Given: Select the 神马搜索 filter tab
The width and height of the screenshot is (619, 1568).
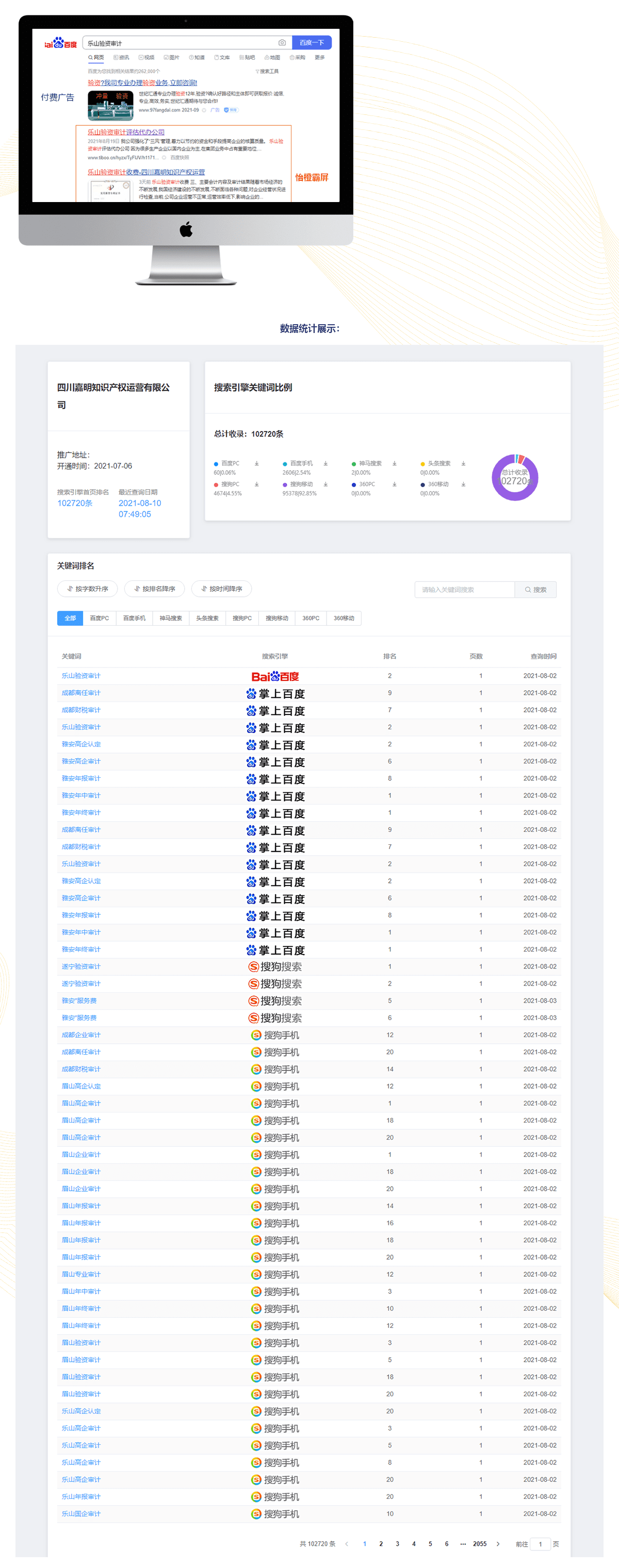Looking at the screenshot, I should (x=171, y=618).
